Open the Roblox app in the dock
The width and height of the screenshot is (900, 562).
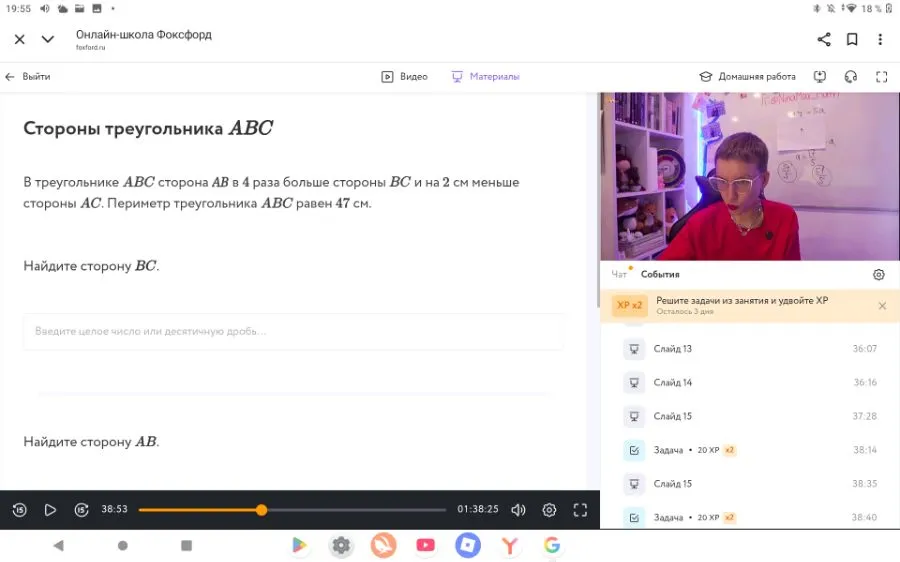[468, 545]
